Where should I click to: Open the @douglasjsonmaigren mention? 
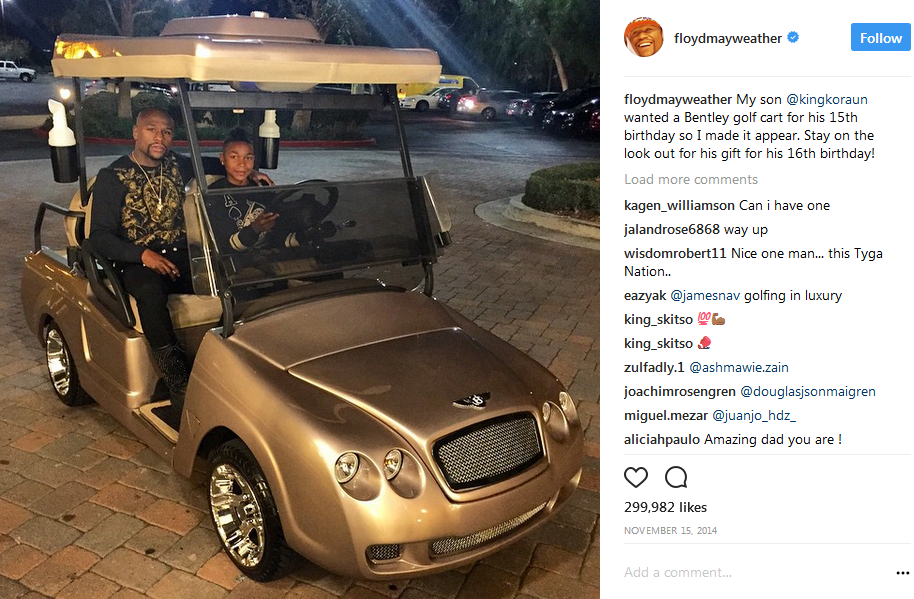pyautogui.click(x=807, y=392)
